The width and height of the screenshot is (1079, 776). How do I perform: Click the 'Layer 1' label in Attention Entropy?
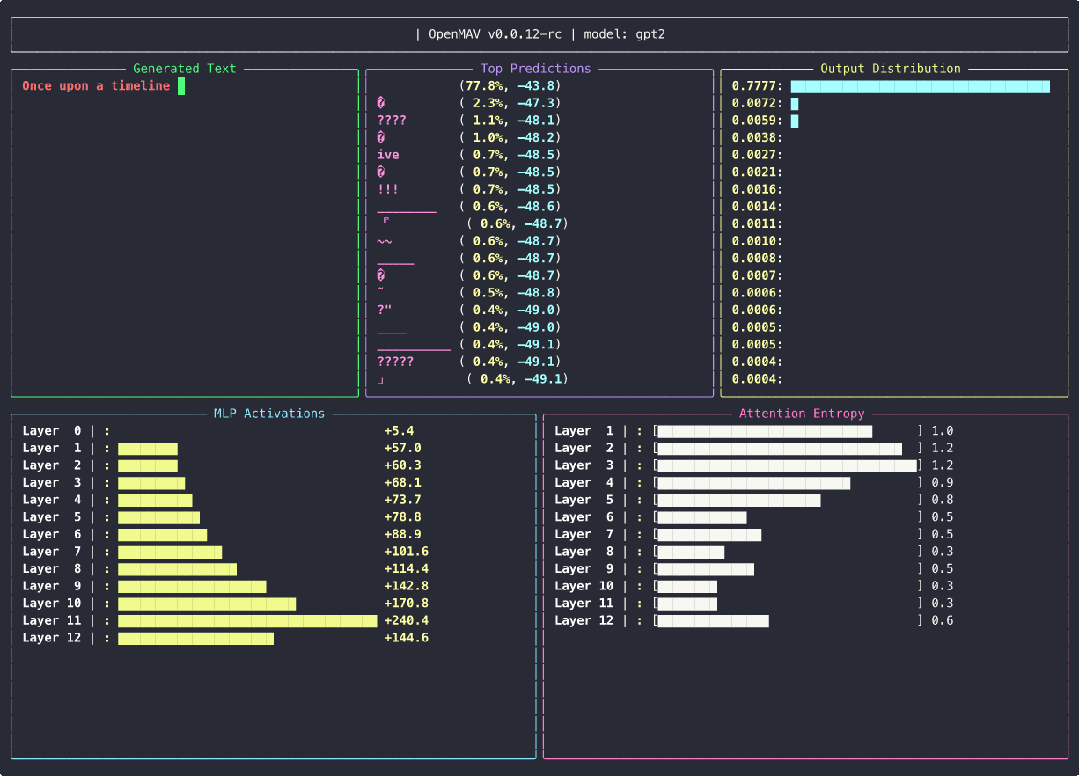click(x=584, y=431)
